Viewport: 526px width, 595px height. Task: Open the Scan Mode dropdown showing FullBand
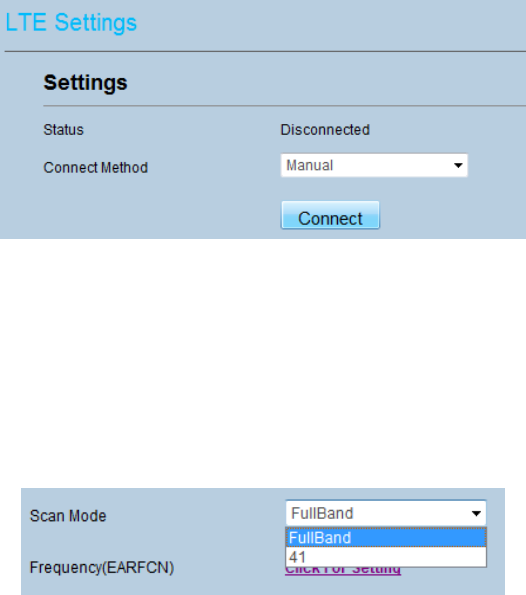coord(386,513)
